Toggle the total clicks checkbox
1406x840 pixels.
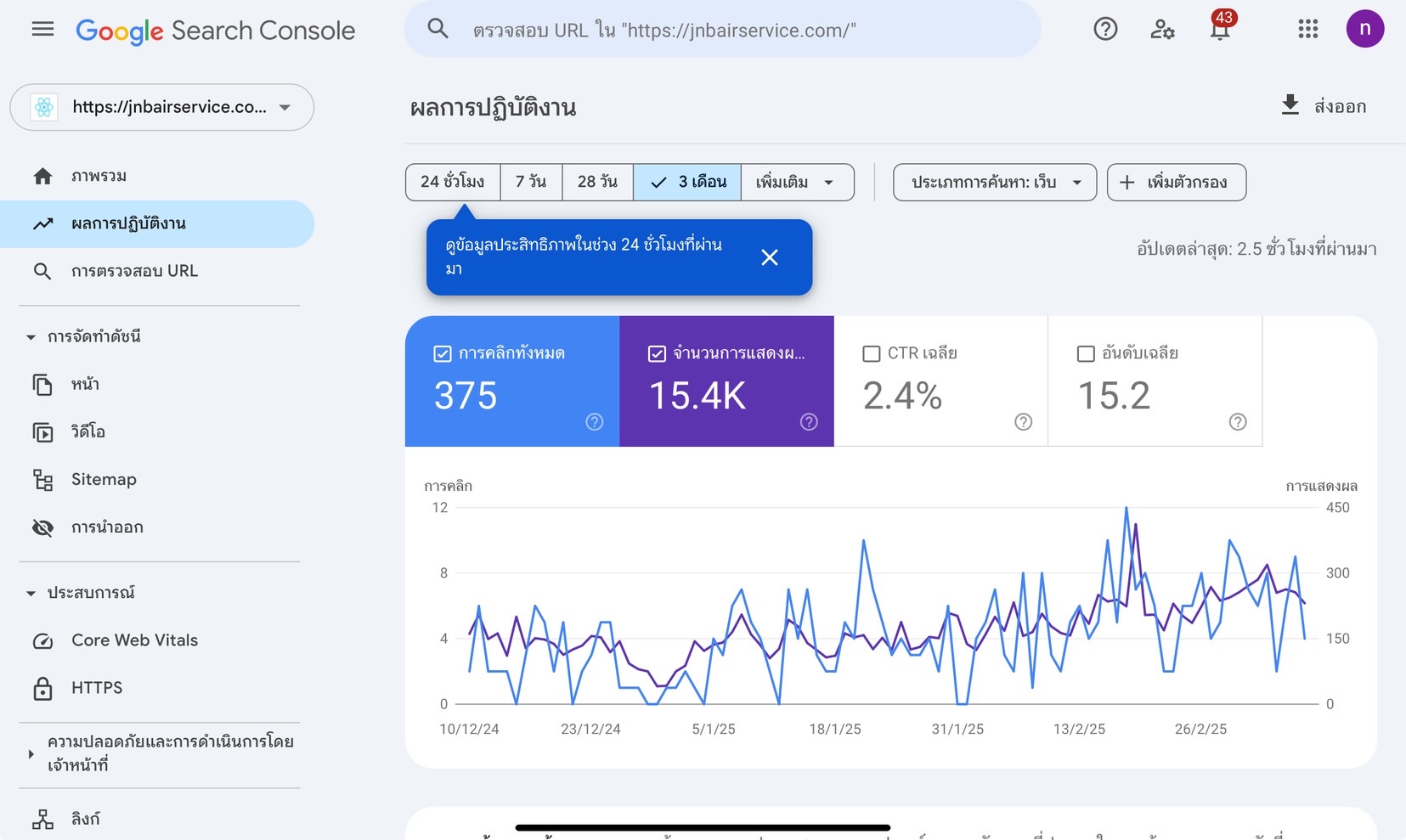tap(443, 353)
